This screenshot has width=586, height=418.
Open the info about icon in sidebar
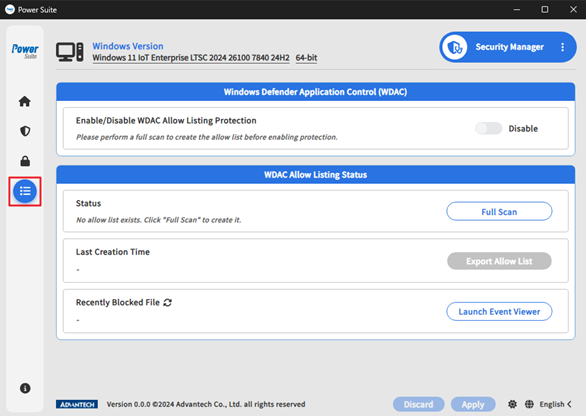(x=25, y=388)
